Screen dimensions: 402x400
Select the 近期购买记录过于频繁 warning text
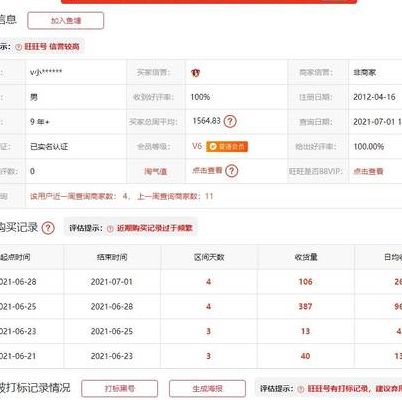pyautogui.click(x=155, y=228)
